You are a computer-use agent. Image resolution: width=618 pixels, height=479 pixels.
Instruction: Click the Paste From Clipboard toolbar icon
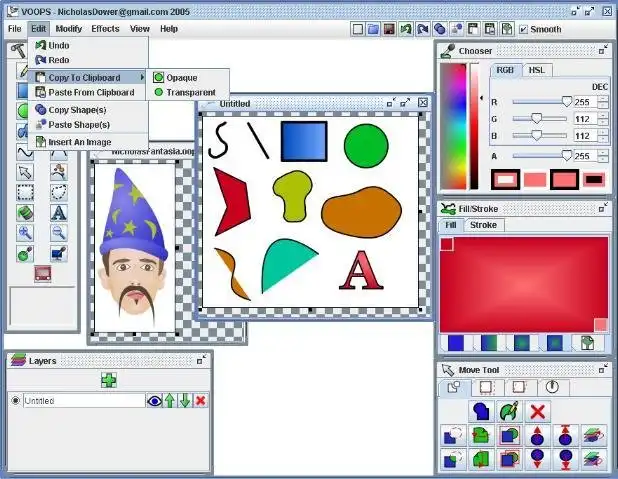pyautogui.click(x=490, y=29)
